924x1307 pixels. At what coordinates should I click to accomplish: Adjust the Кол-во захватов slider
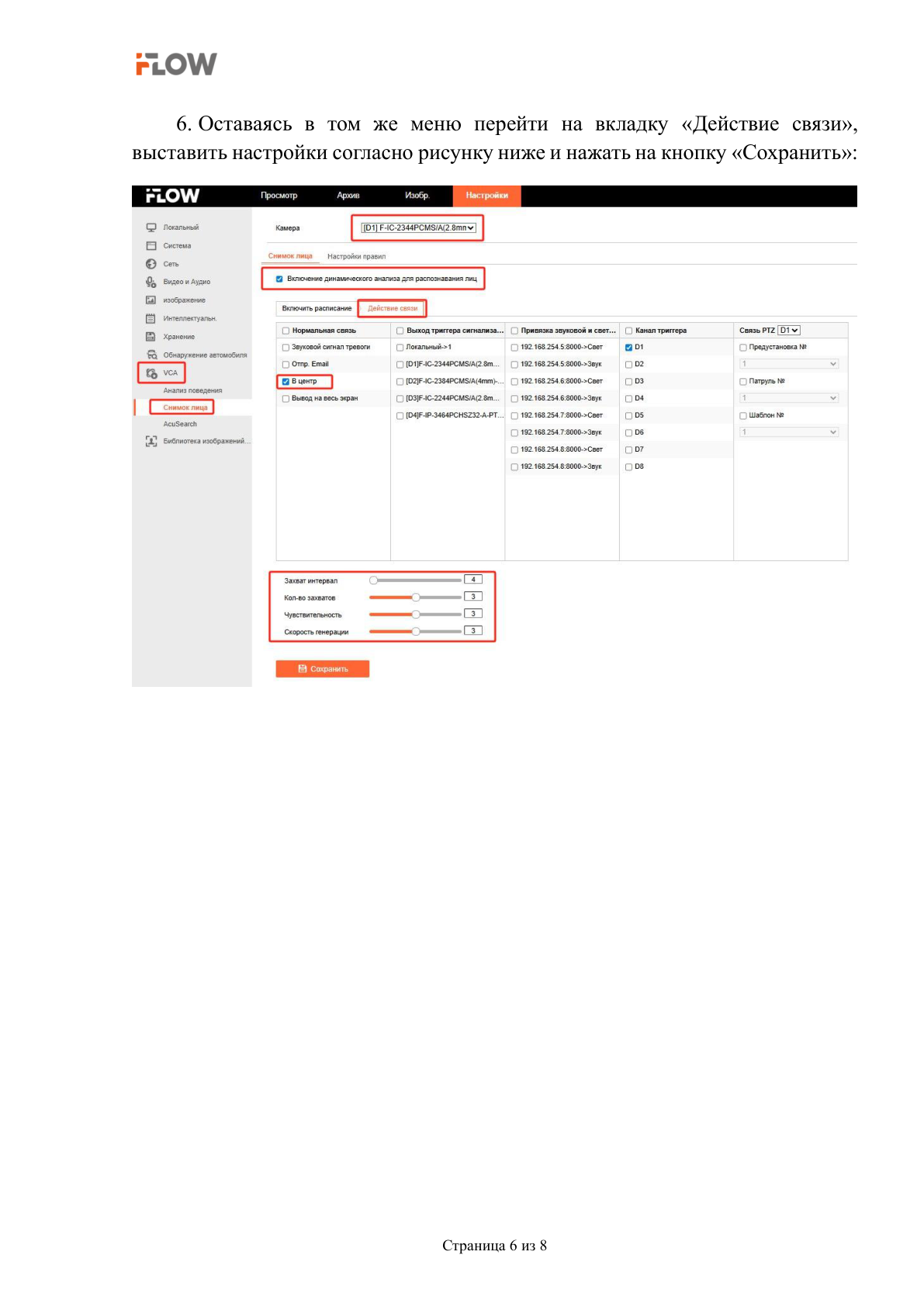pos(416,598)
